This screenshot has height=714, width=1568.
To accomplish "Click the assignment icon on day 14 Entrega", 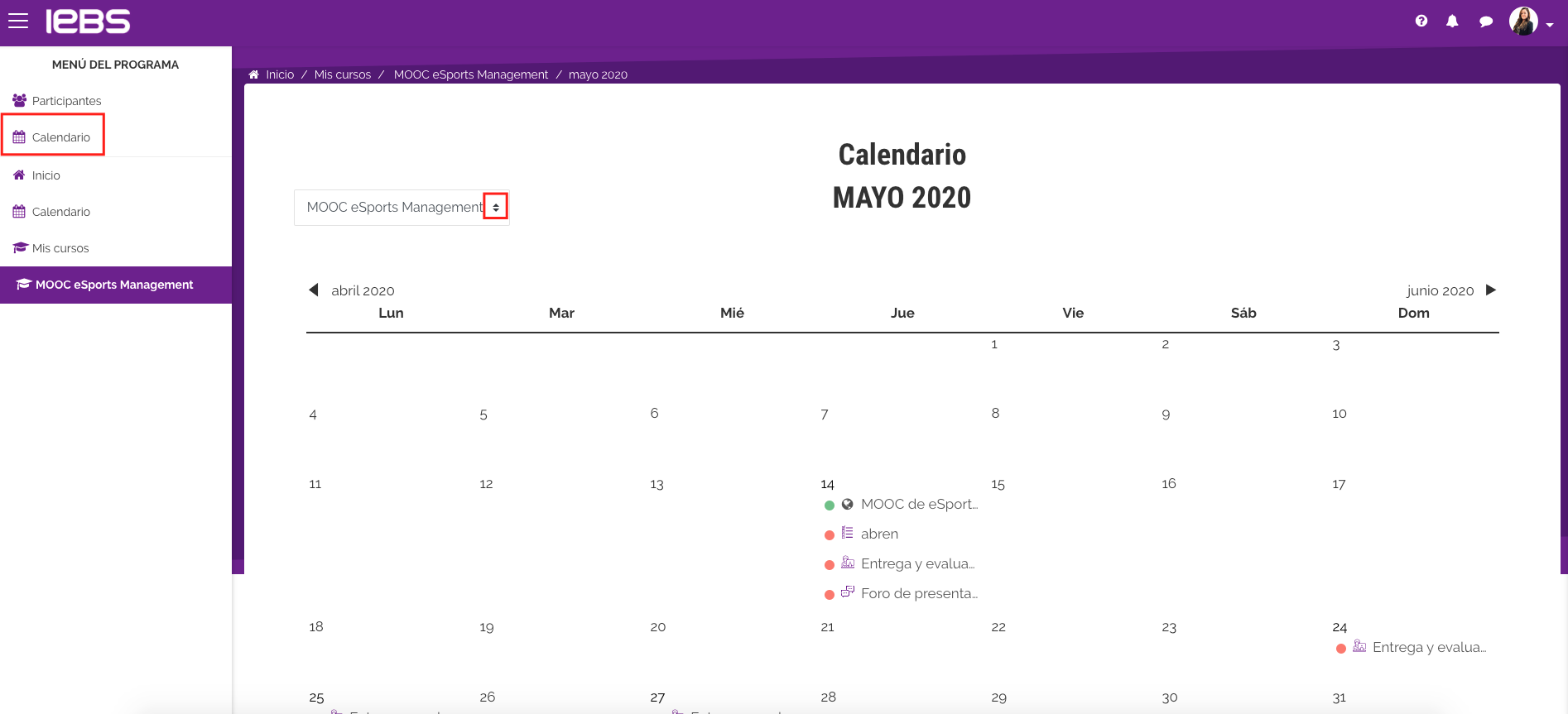I will (x=848, y=563).
